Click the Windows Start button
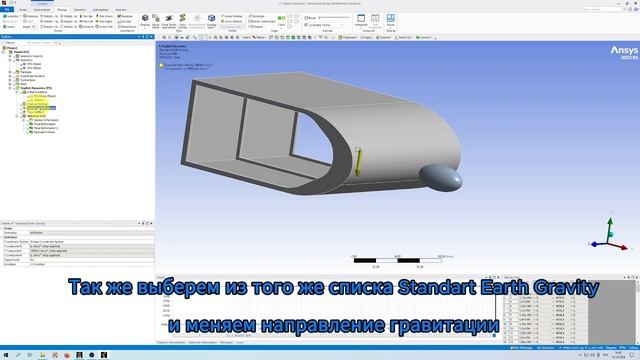Image resolution: width=640 pixels, height=360 pixels. [x=6, y=355]
